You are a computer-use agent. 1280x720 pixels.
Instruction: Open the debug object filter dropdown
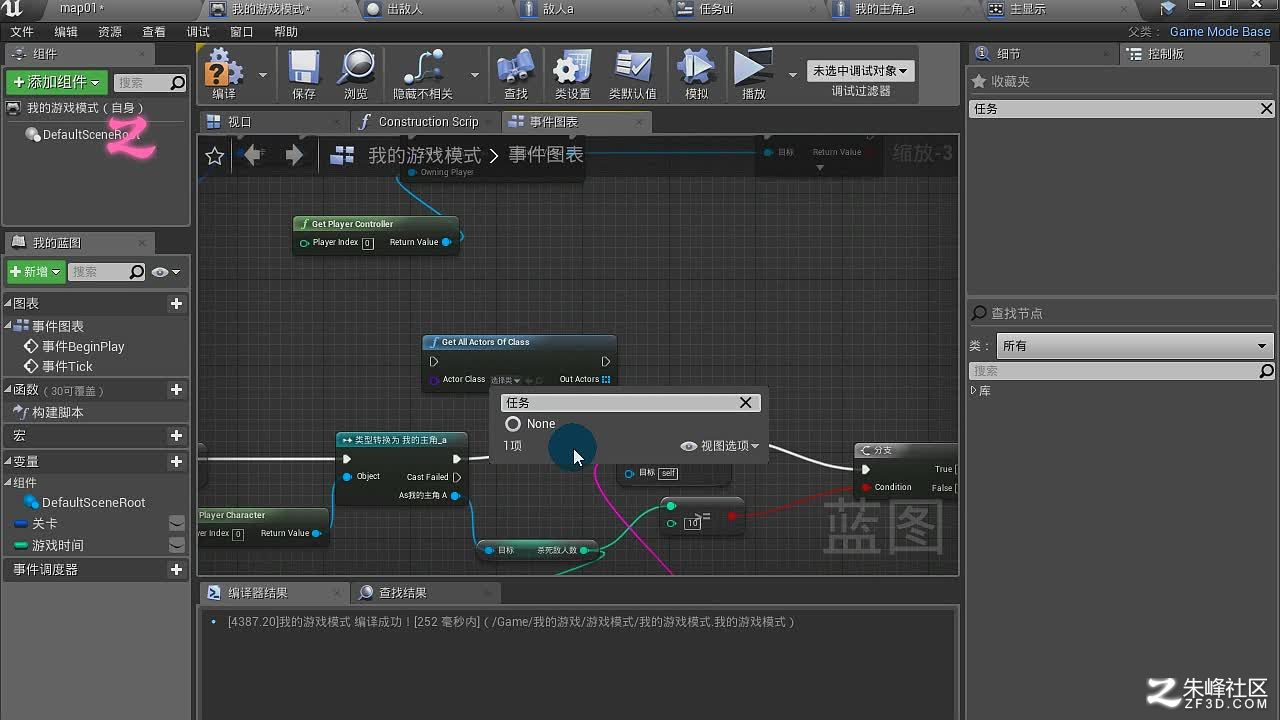861,71
